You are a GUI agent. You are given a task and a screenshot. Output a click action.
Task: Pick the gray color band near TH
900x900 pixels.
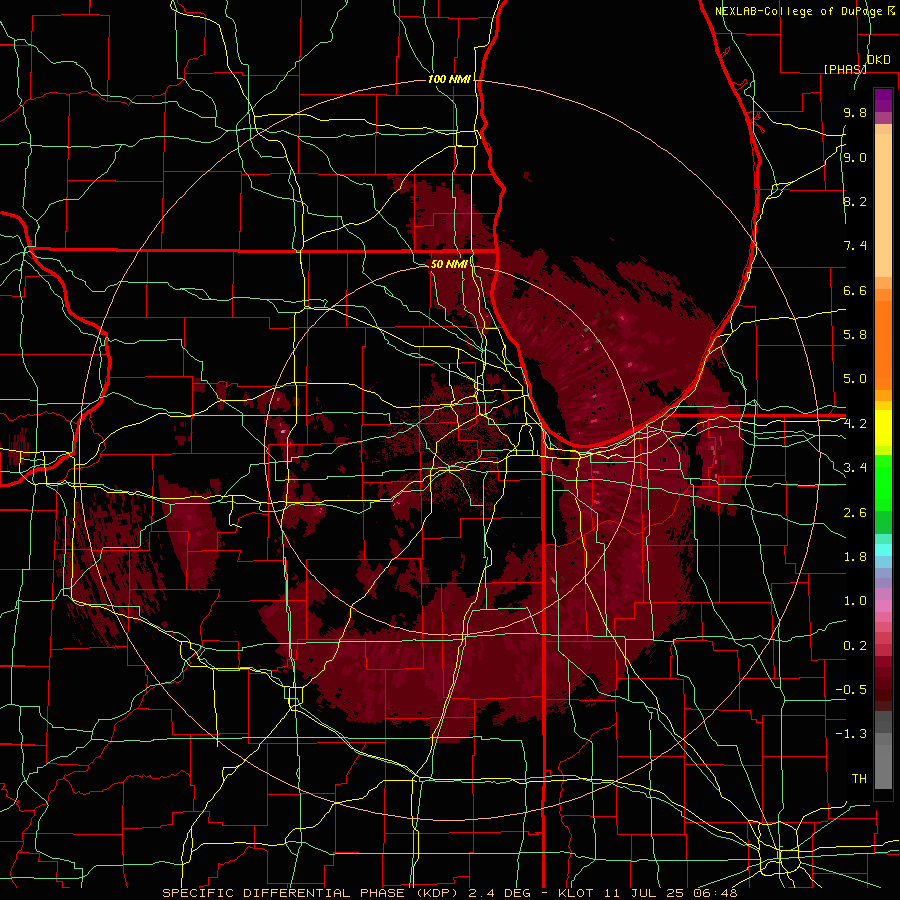(x=883, y=766)
